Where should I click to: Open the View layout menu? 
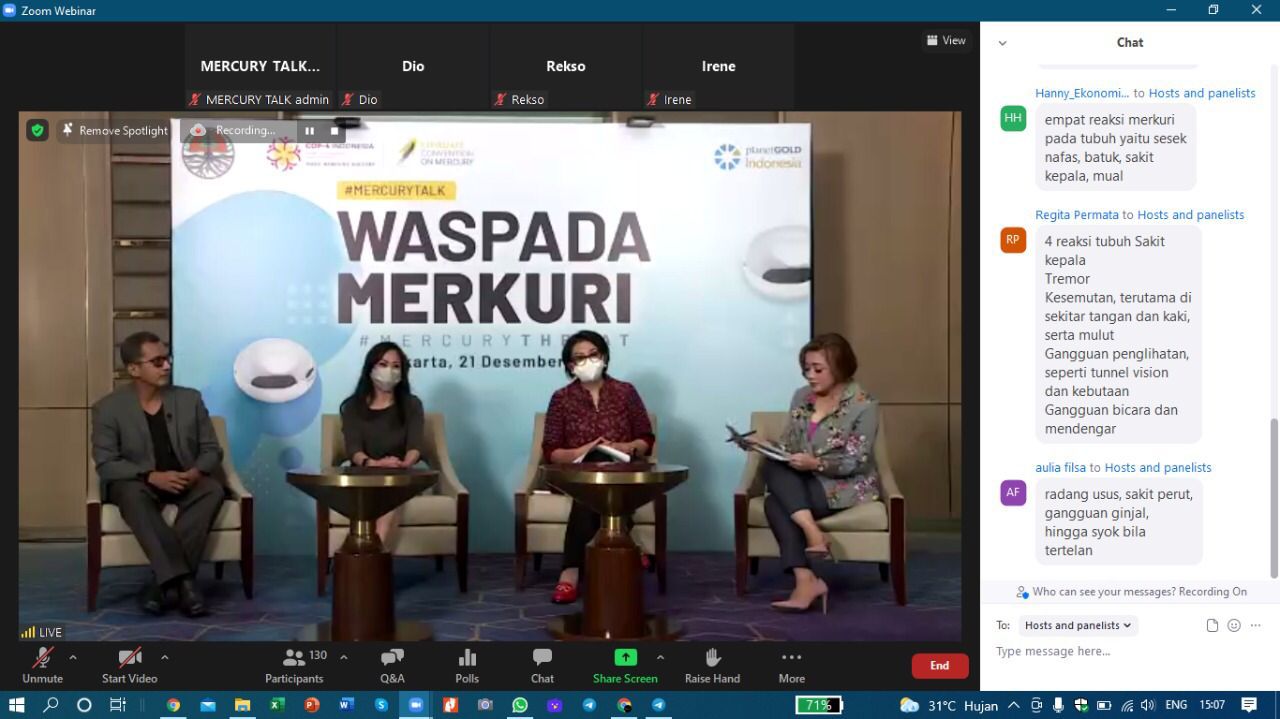(x=946, y=40)
